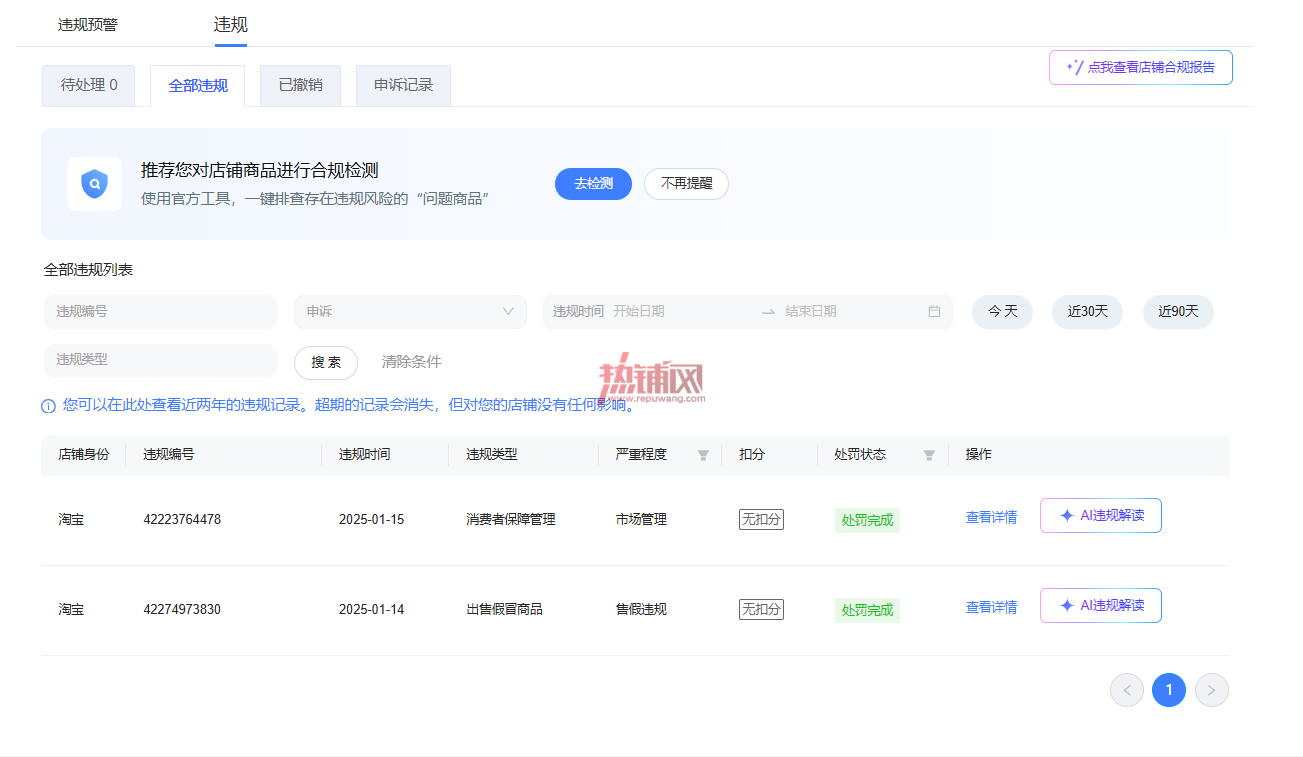The height and width of the screenshot is (757, 1303).
Task: Open the 结束日期 date picker field
Action: (x=850, y=311)
